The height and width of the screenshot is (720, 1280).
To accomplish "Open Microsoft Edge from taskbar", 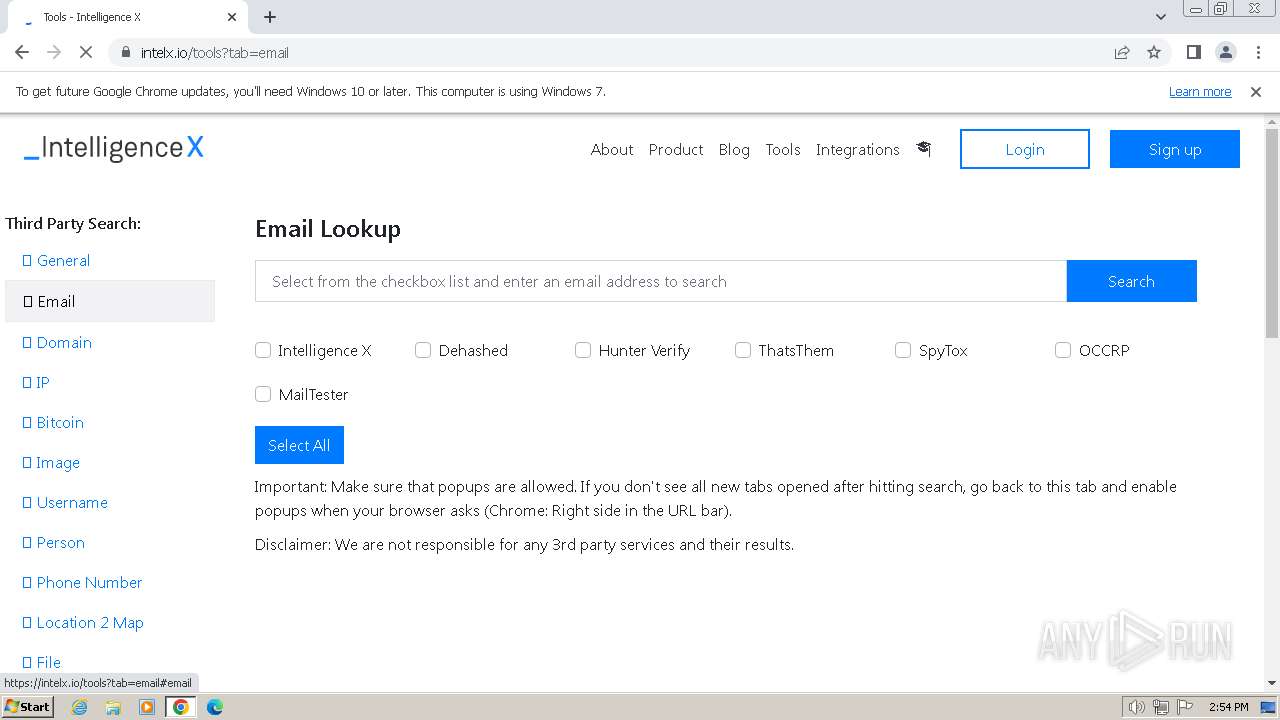I will [x=214, y=707].
